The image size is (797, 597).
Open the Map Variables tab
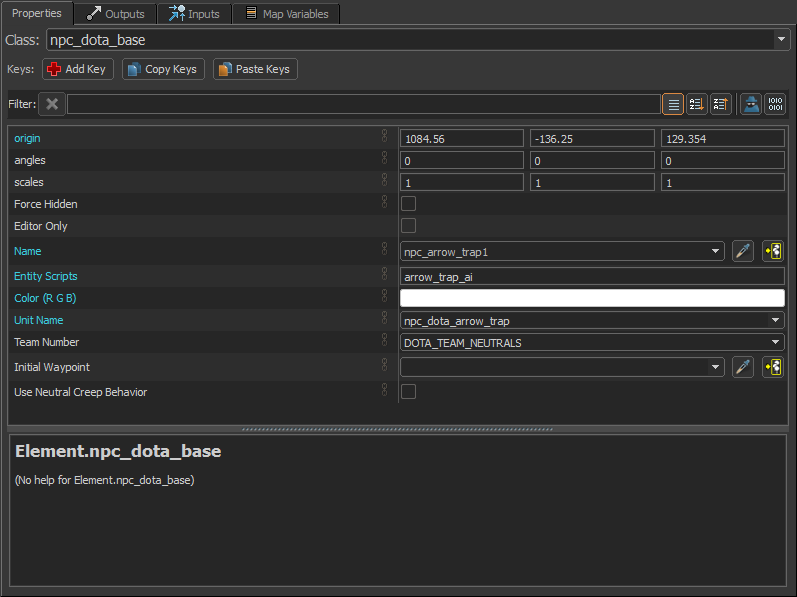(287, 14)
